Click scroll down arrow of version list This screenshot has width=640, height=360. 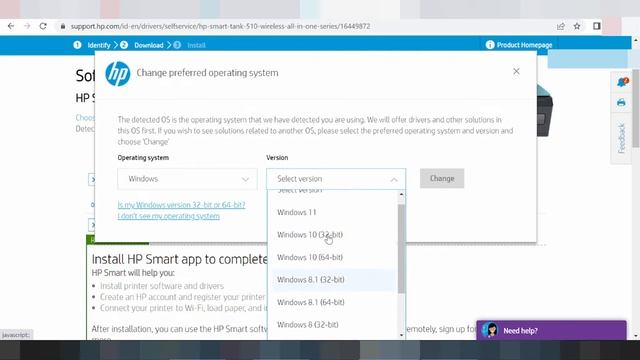click(x=401, y=336)
